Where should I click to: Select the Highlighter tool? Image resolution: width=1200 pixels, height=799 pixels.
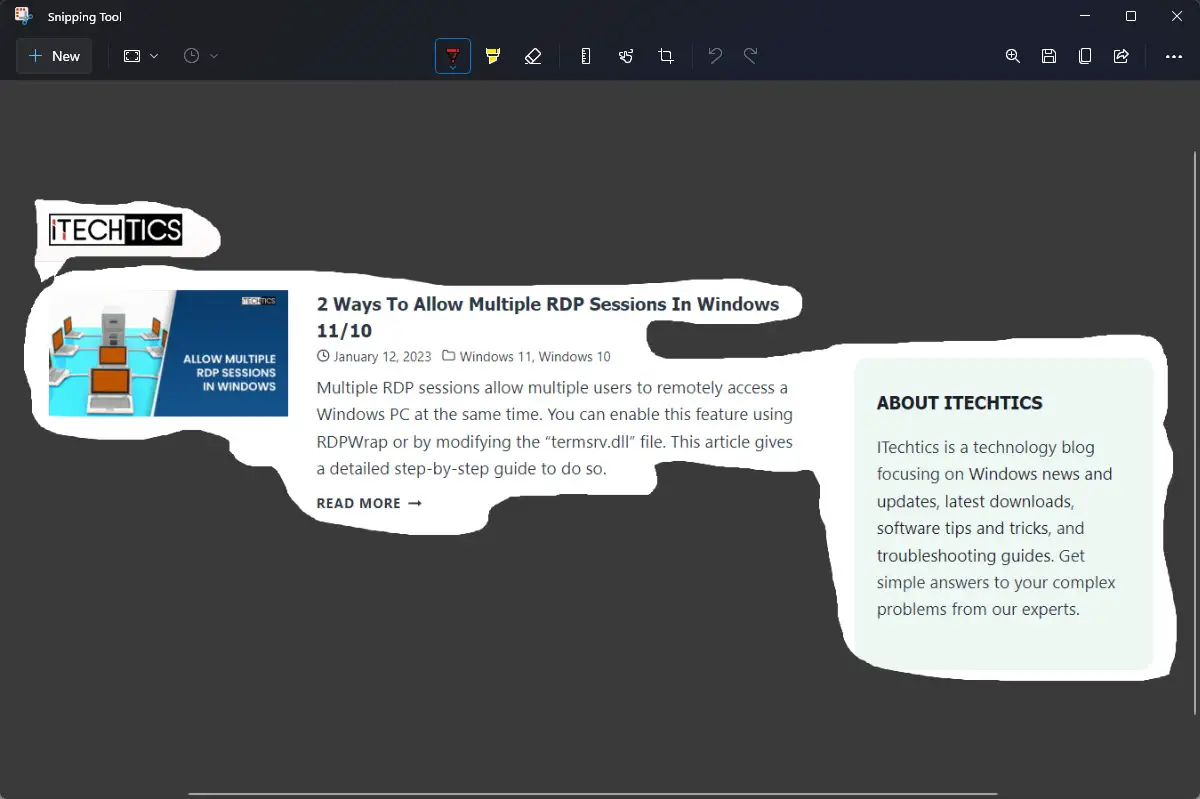tap(493, 56)
